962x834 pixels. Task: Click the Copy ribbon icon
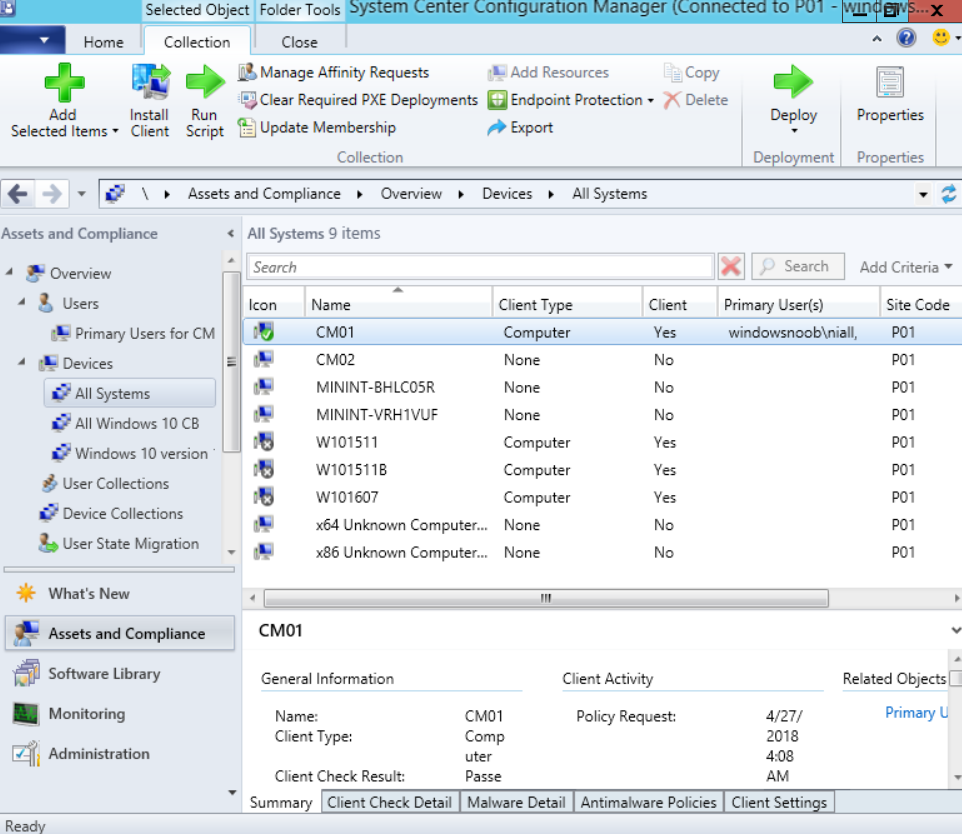click(673, 72)
